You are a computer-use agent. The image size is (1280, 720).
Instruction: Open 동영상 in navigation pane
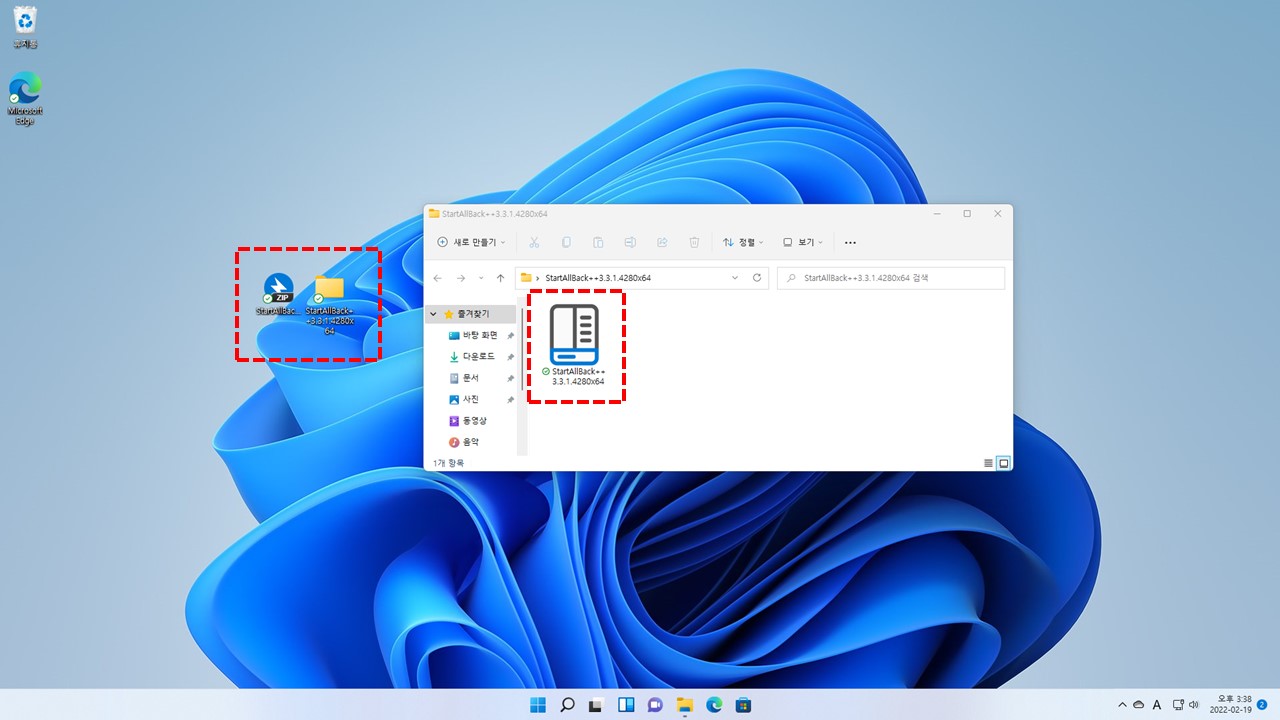click(470, 421)
